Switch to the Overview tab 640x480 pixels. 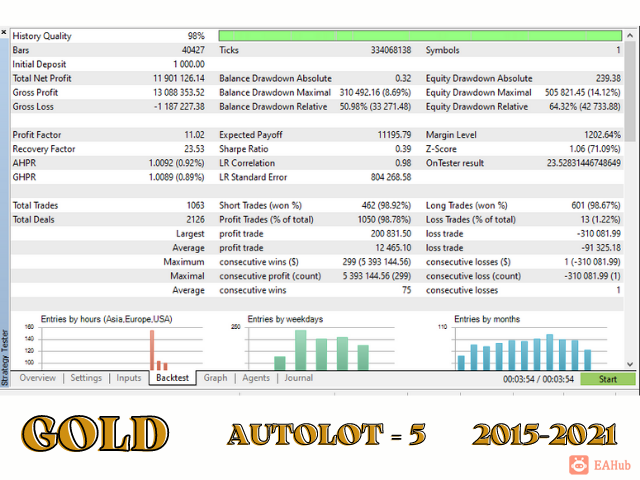(38, 378)
